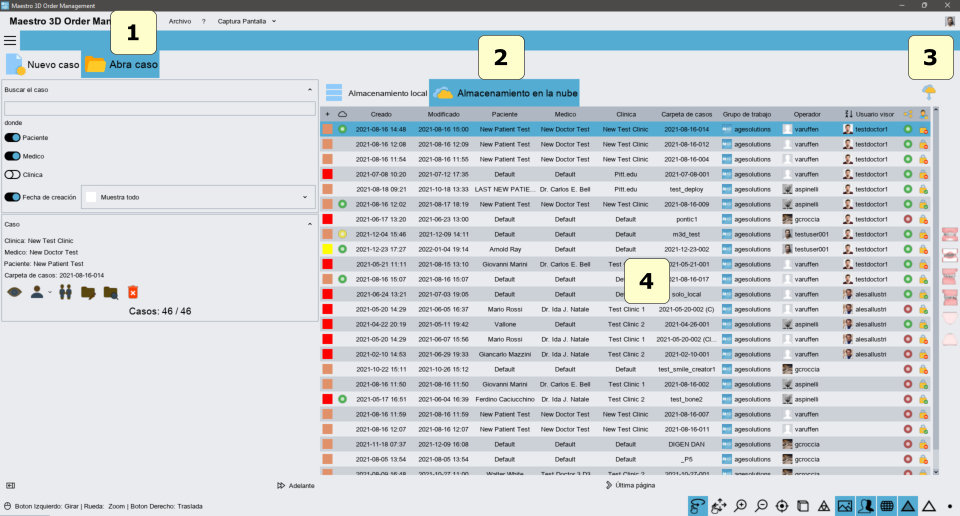Click the eye view-case icon
960x516 pixels.
14,292
